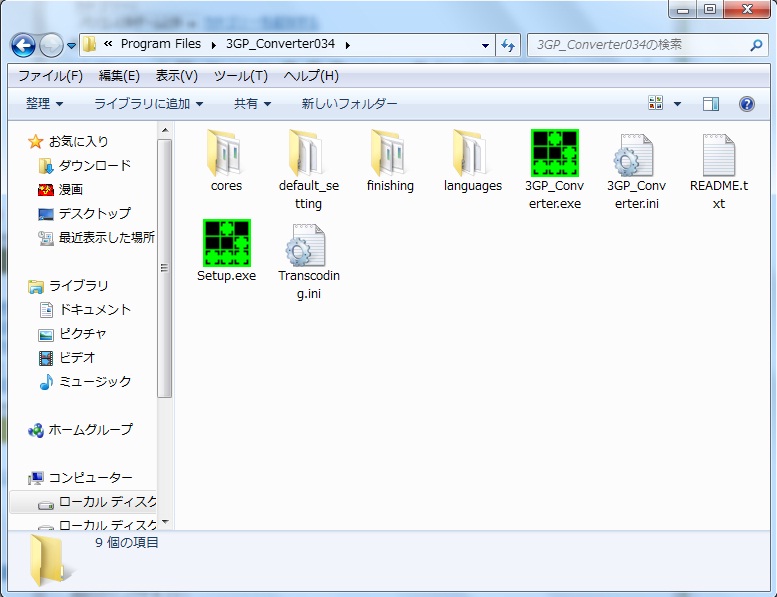Open ピクチャ library
The width and height of the screenshot is (777, 597).
[x=72, y=334]
